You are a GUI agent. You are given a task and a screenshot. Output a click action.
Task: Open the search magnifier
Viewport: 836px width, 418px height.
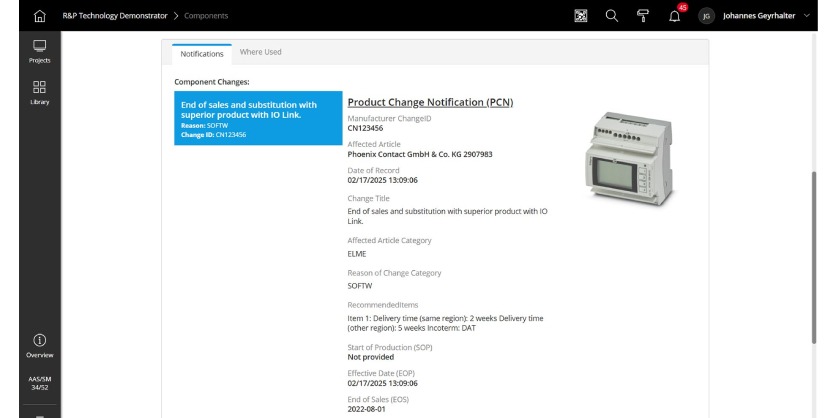tap(612, 16)
